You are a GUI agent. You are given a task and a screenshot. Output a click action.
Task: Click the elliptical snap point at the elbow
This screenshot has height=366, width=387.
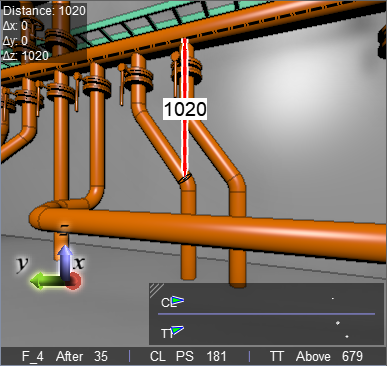pos(185,178)
